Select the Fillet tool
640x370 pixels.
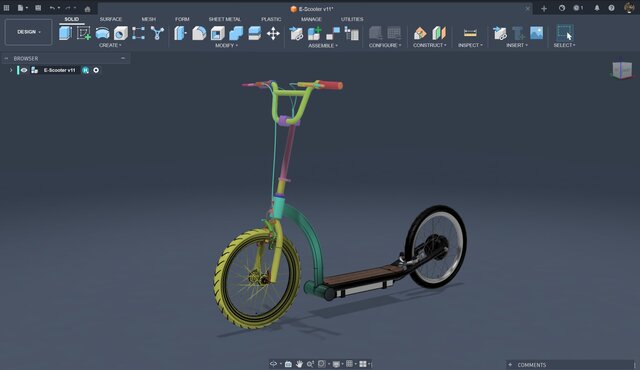point(199,33)
